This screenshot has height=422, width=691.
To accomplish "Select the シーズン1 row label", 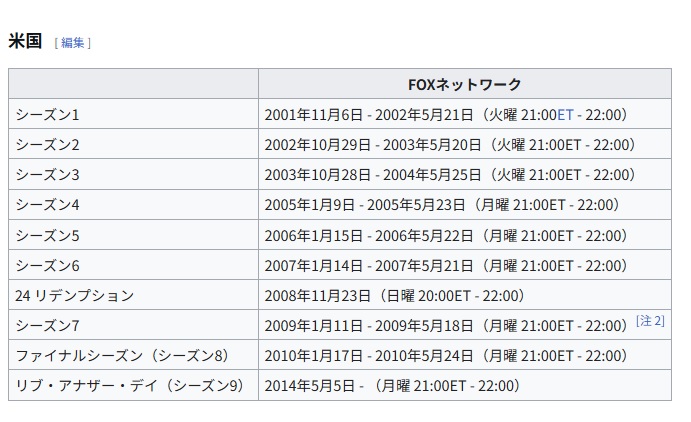I will 47,114.
